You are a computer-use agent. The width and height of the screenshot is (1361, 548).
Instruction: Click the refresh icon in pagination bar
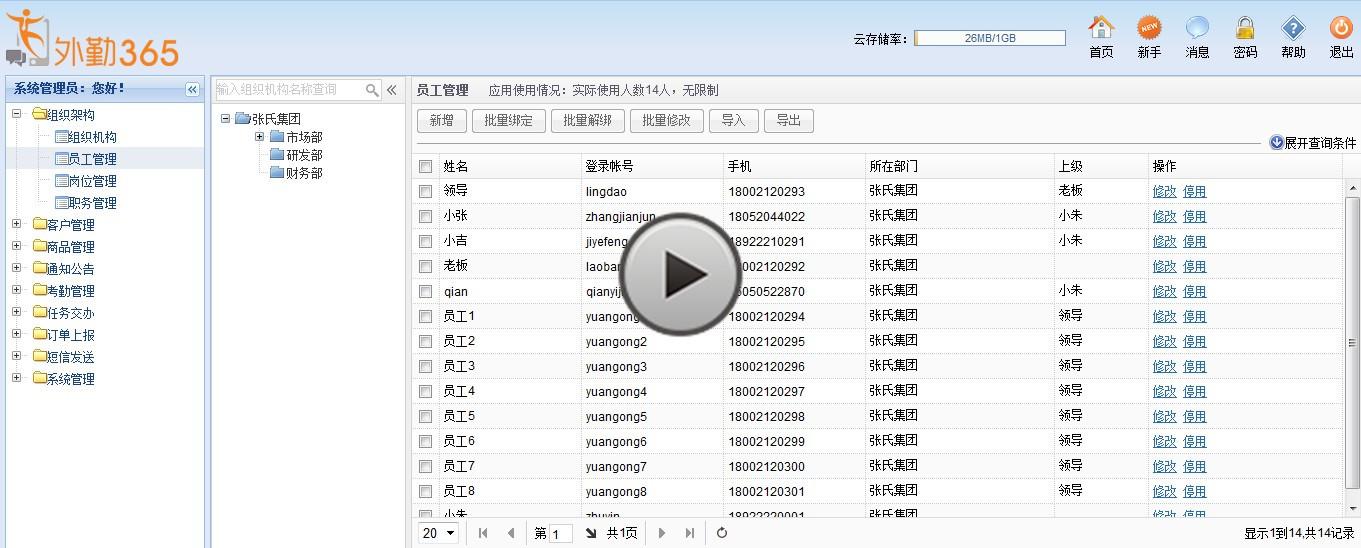click(x=722, y=533)
